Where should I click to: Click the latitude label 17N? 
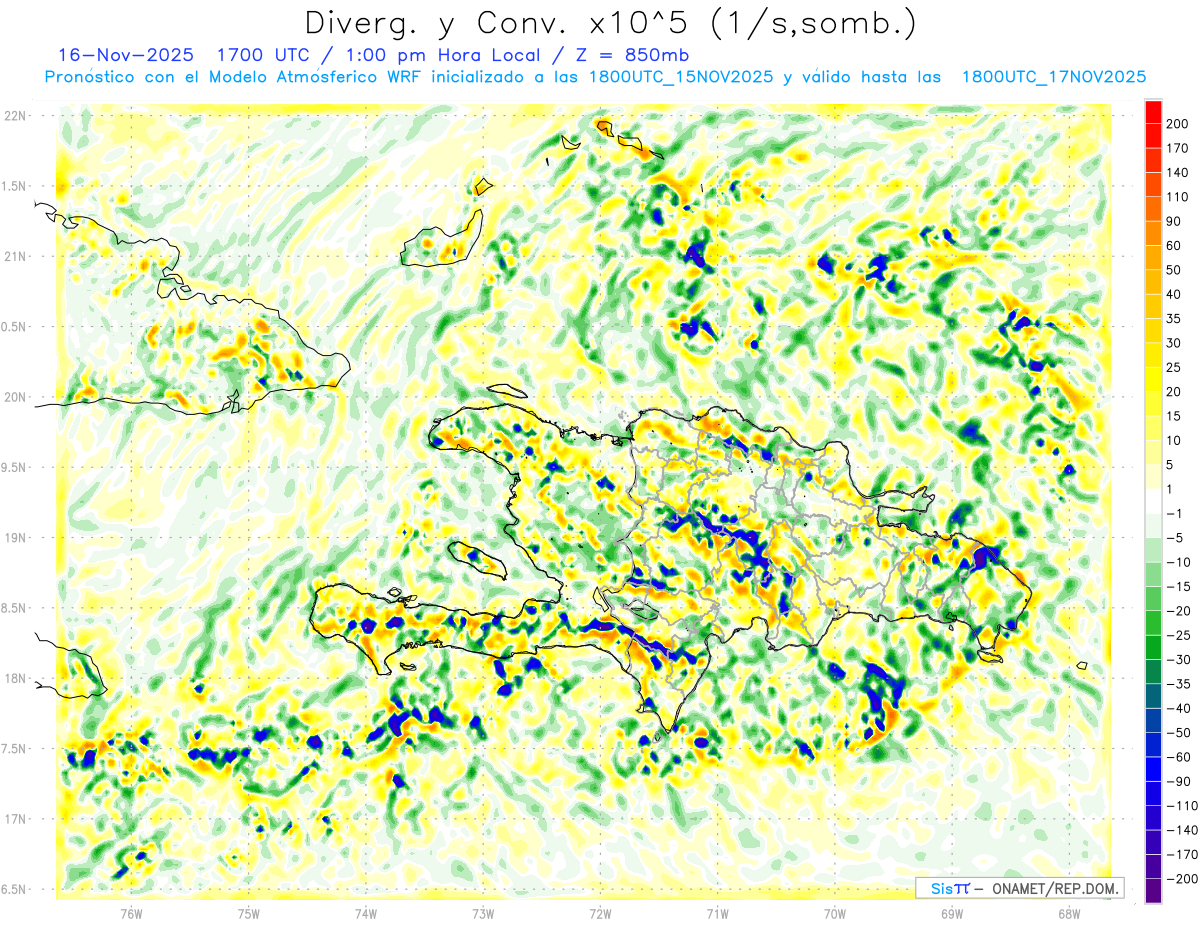coord(14,819)
